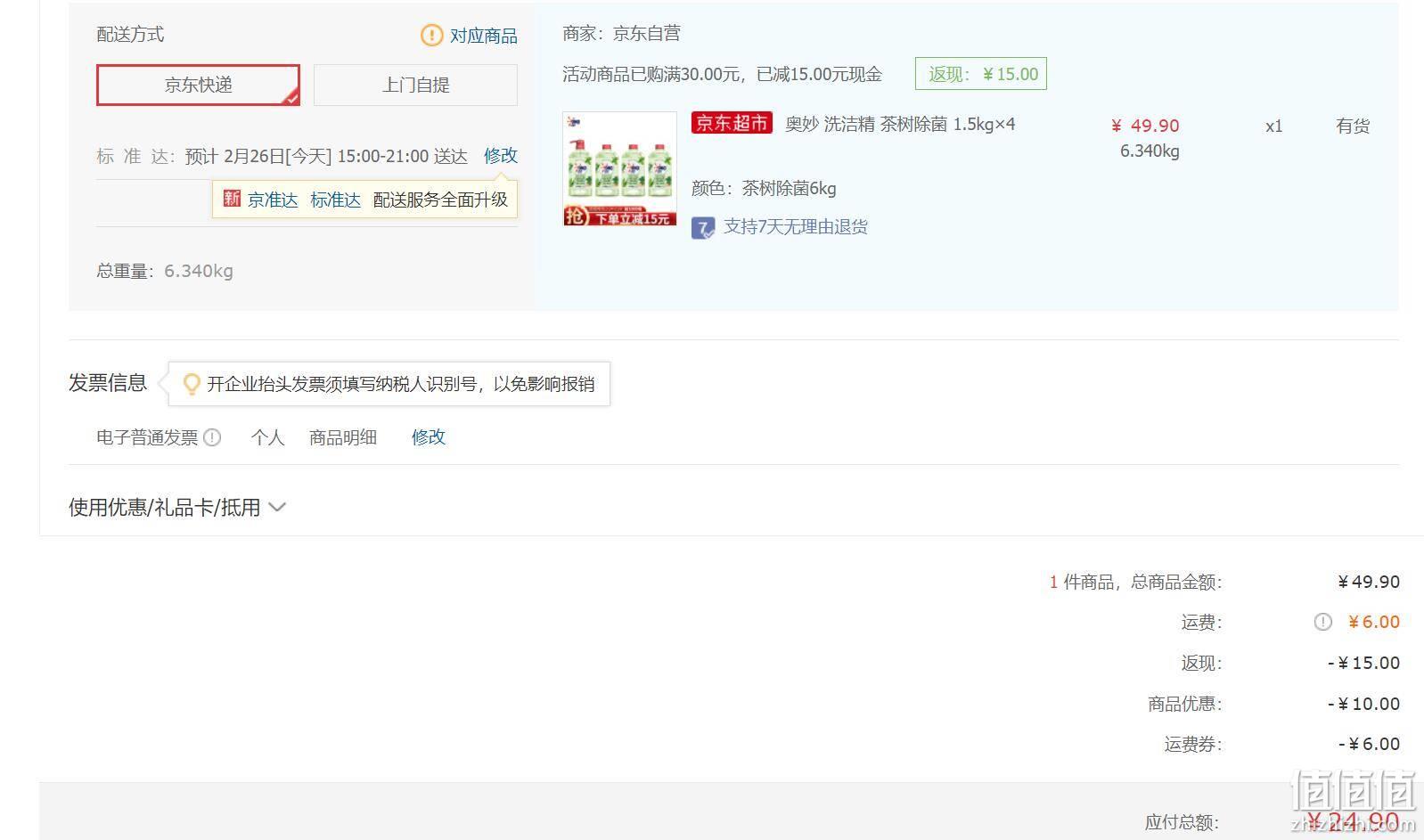Click the 奥妙 detergent product thumbnail

tap(619, 168)
